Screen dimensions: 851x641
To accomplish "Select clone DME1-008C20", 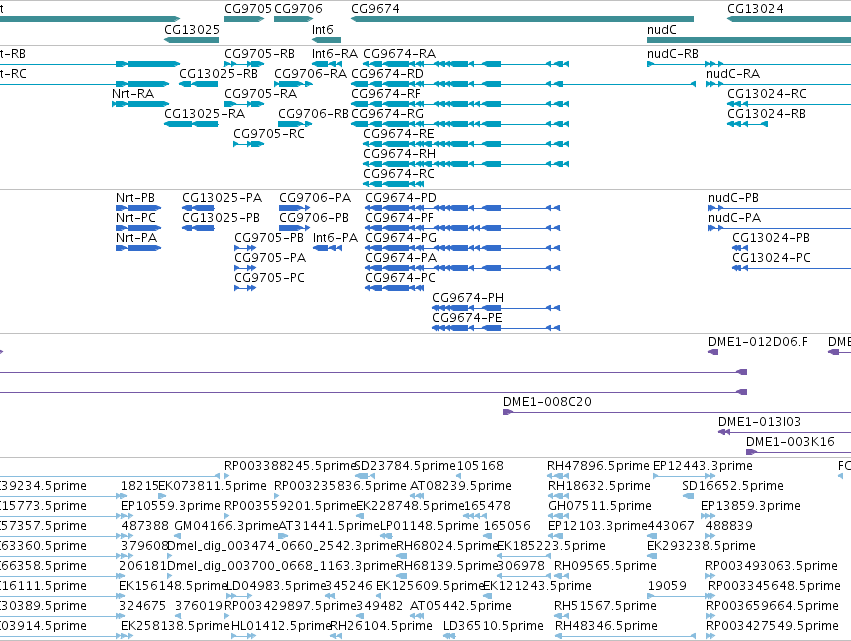I will [547, 403].
